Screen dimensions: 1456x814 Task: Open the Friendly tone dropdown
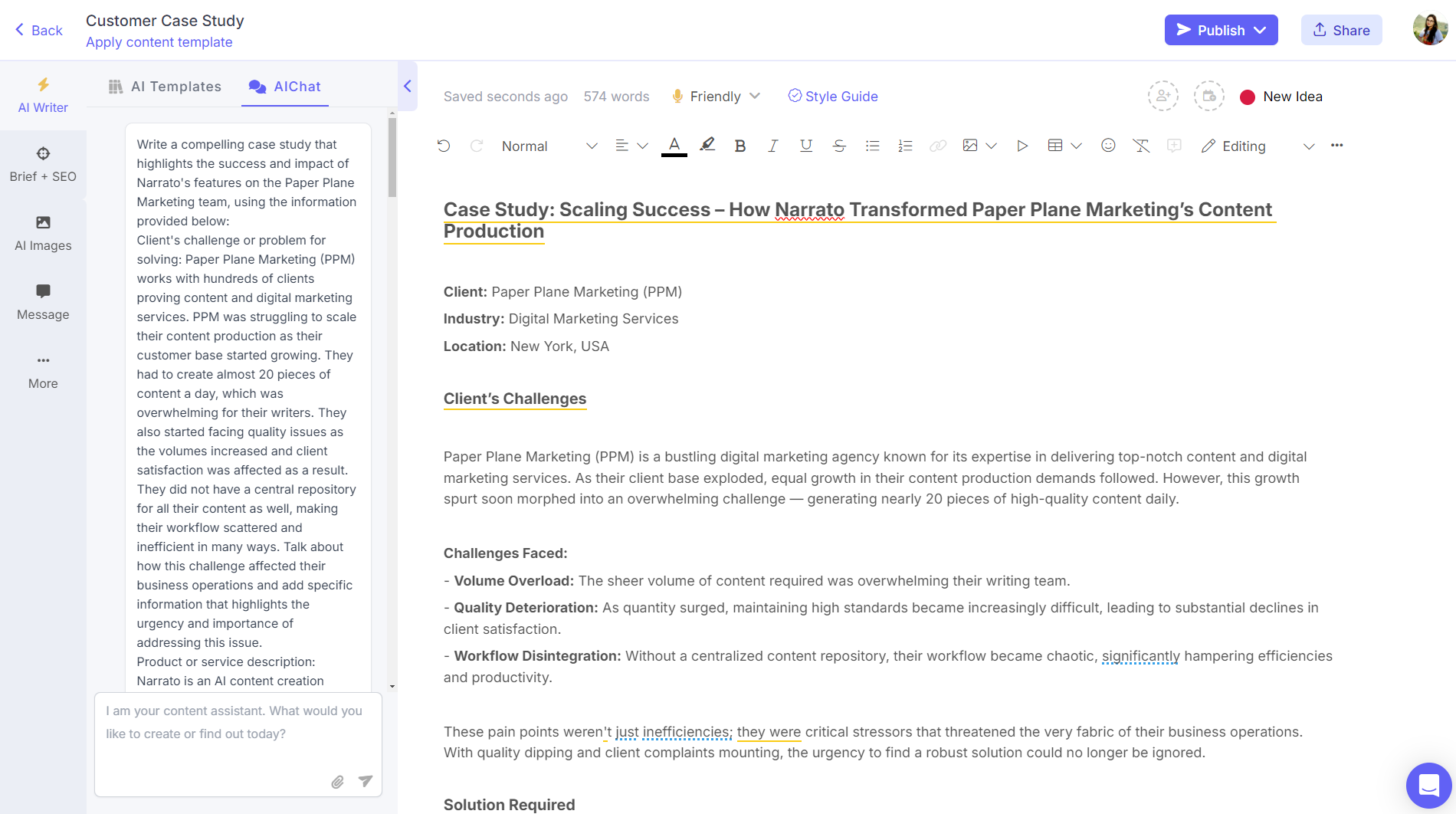(716, 97)
